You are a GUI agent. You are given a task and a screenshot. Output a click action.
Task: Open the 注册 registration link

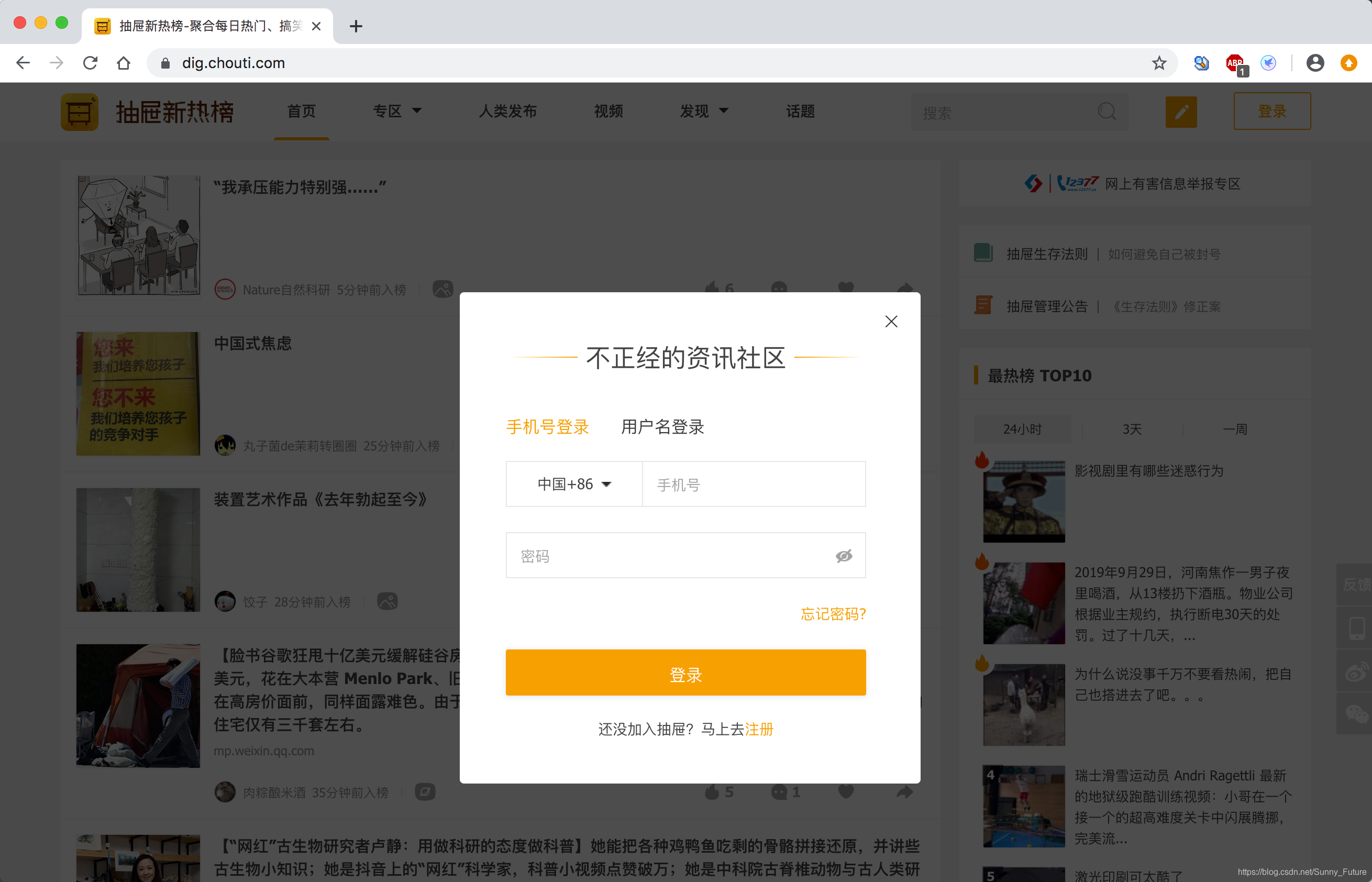coord(759,729)
